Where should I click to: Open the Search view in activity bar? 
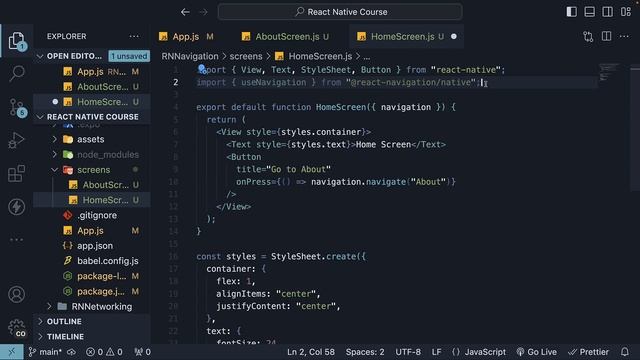[x=17, y=73]
